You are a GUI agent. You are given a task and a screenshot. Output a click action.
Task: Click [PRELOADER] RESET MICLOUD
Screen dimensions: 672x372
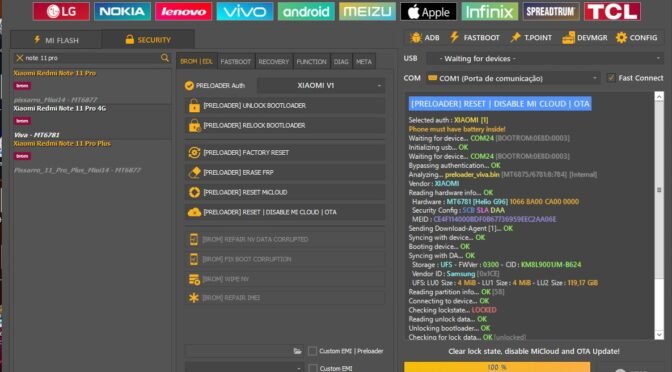[x=285, y=192]
